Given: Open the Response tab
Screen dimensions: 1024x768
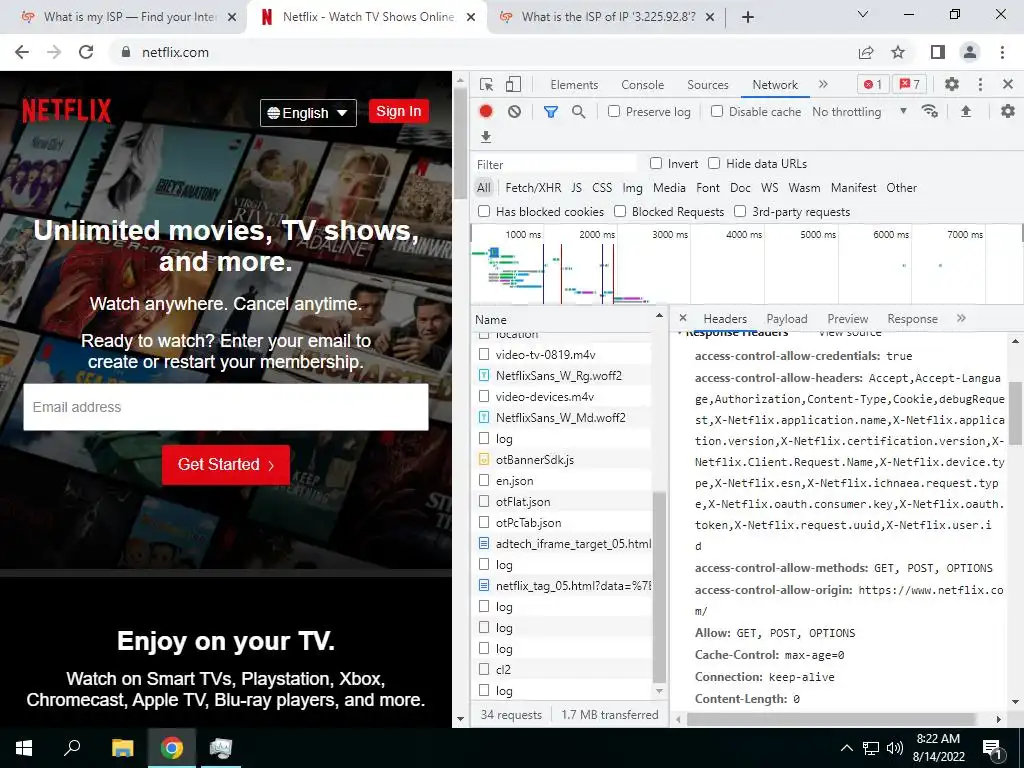Looking at the screenshot, I should tap(912, 319).
